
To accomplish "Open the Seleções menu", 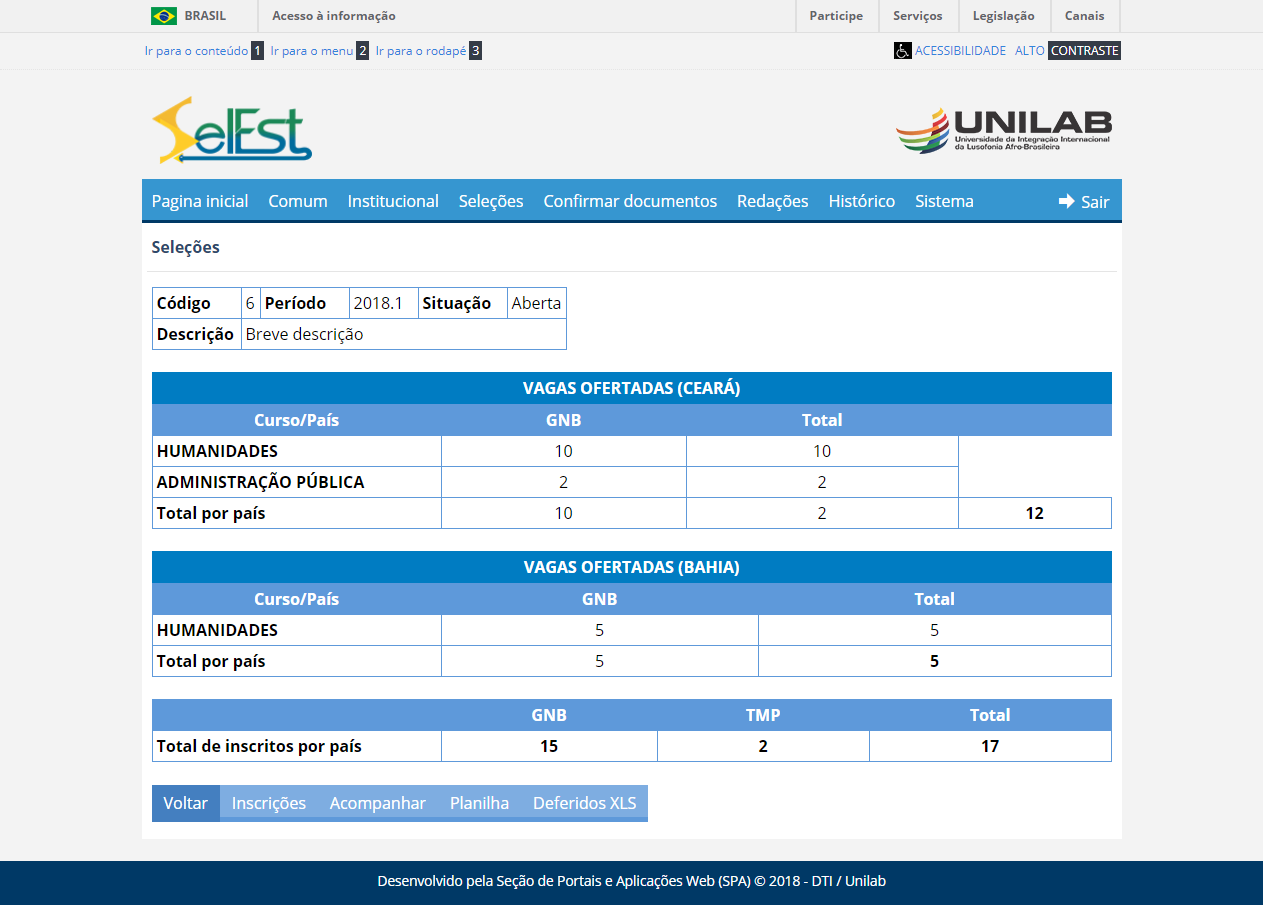I will click(x=491, y=201).
